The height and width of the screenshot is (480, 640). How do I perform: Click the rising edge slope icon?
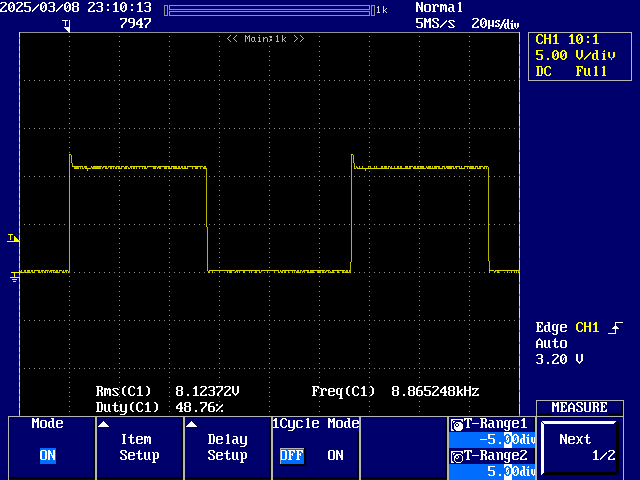[615, 328]
